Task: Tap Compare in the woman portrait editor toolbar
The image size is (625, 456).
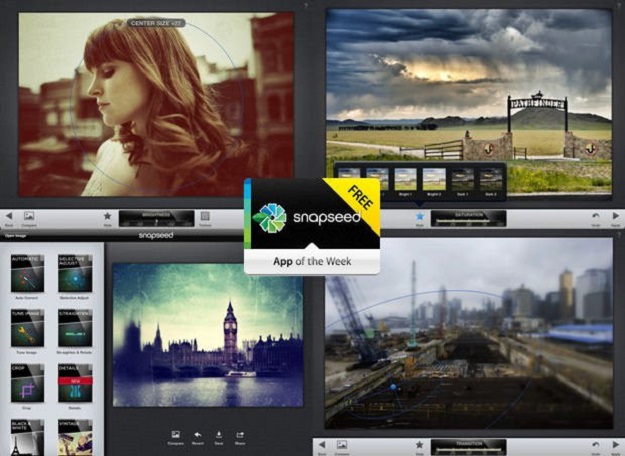Action: [29, 218]
